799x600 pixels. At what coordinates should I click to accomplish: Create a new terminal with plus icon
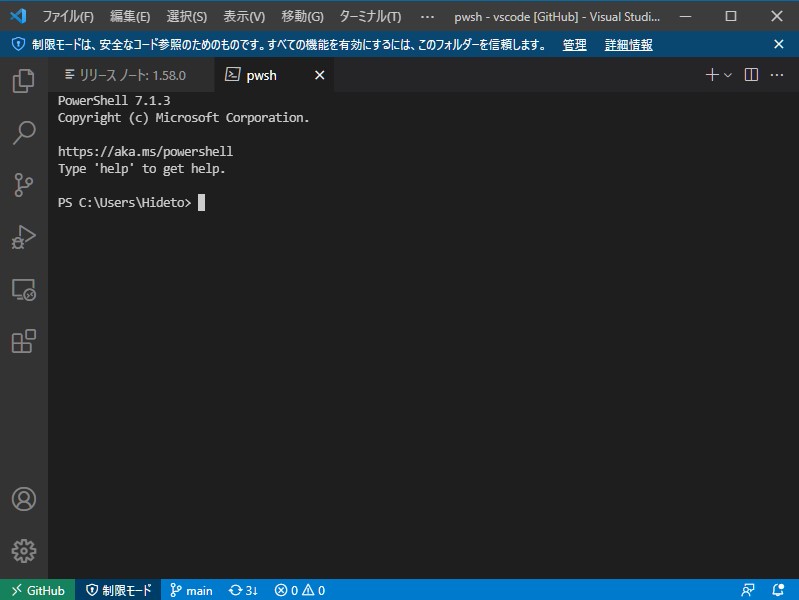(x=712, y=75)
